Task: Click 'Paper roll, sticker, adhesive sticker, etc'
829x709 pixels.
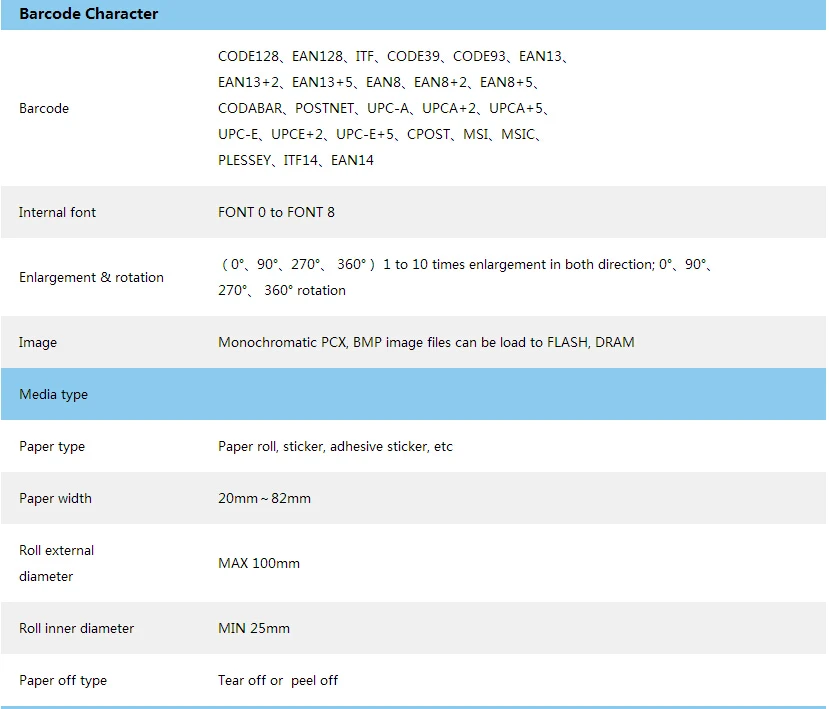Action: coord(335,446)
